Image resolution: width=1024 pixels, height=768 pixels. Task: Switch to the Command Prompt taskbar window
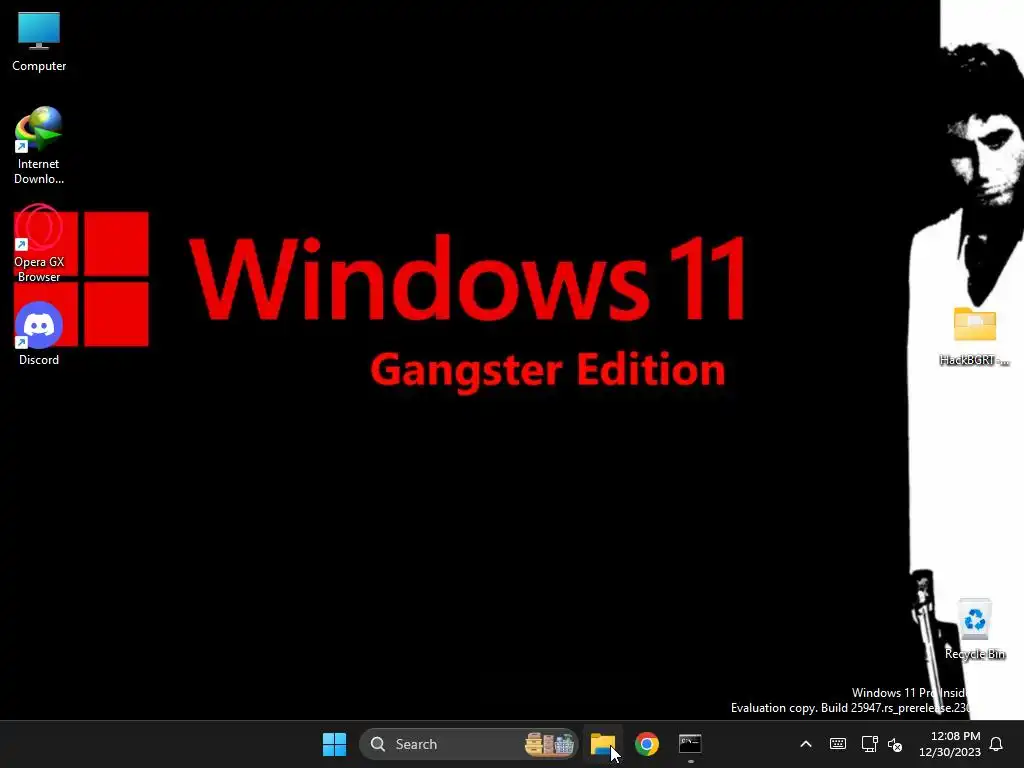click(x=690, y=744)
